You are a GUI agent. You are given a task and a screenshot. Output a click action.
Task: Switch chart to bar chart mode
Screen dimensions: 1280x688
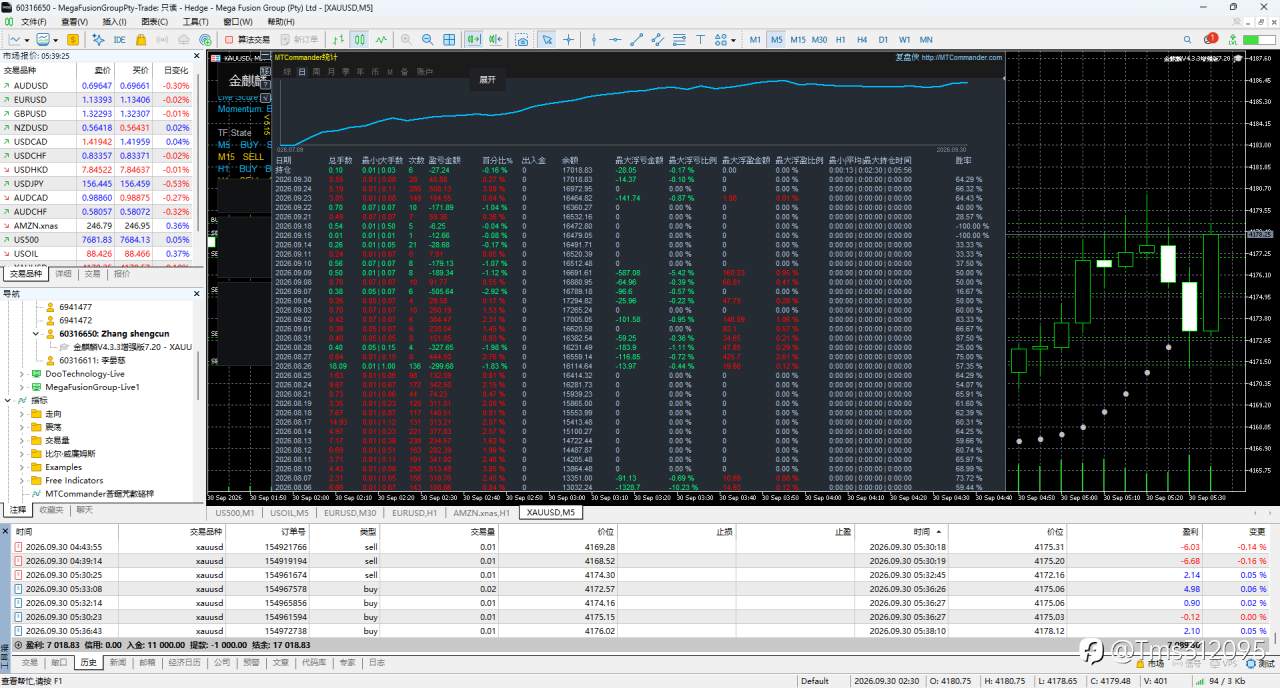coord(337,40)
